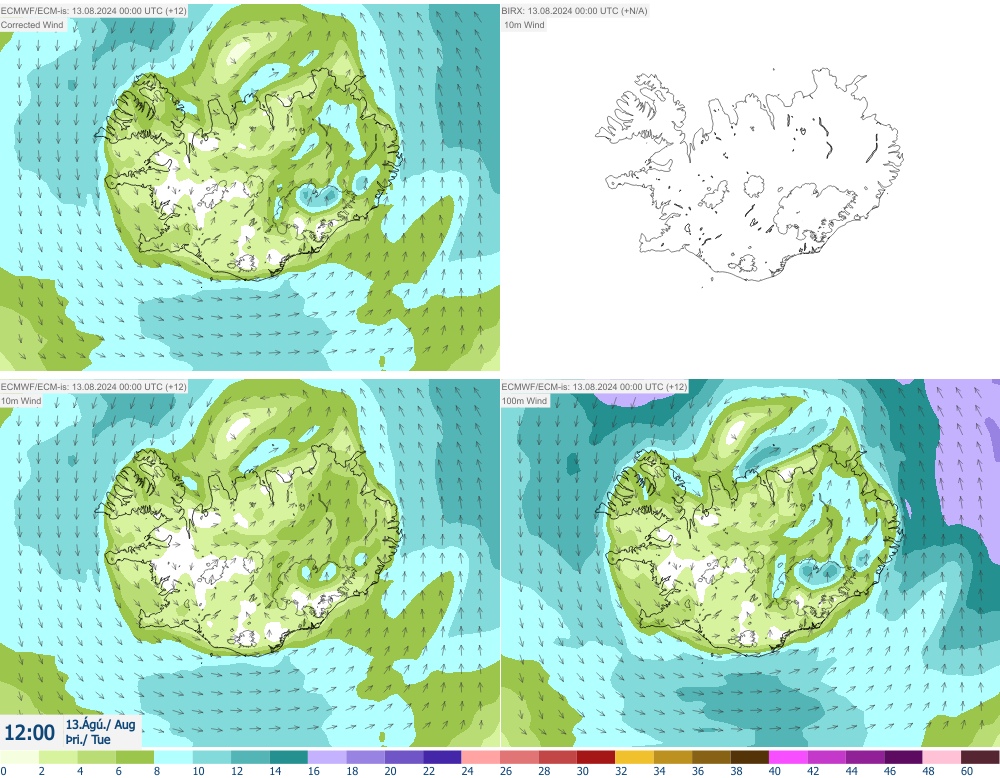Click the 100m Wind map panel
This screenshot has height=778, width=1000.
click(x=750, y=564)
